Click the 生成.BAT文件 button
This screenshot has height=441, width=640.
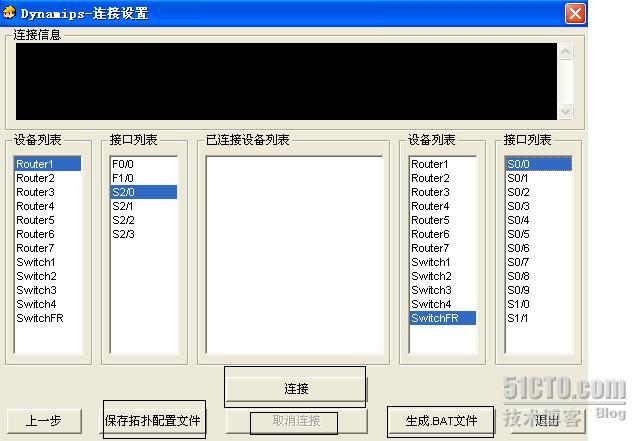[441, 421]
